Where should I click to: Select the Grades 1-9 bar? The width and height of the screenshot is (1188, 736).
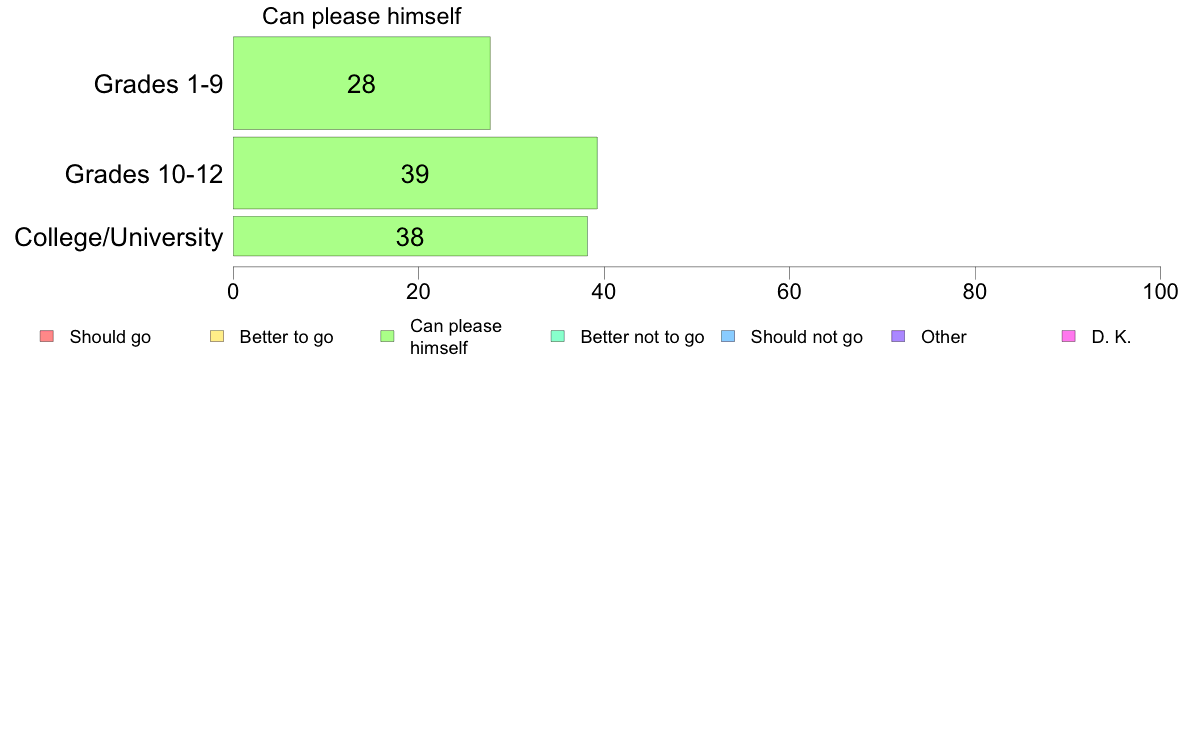[x=361, y=83]
